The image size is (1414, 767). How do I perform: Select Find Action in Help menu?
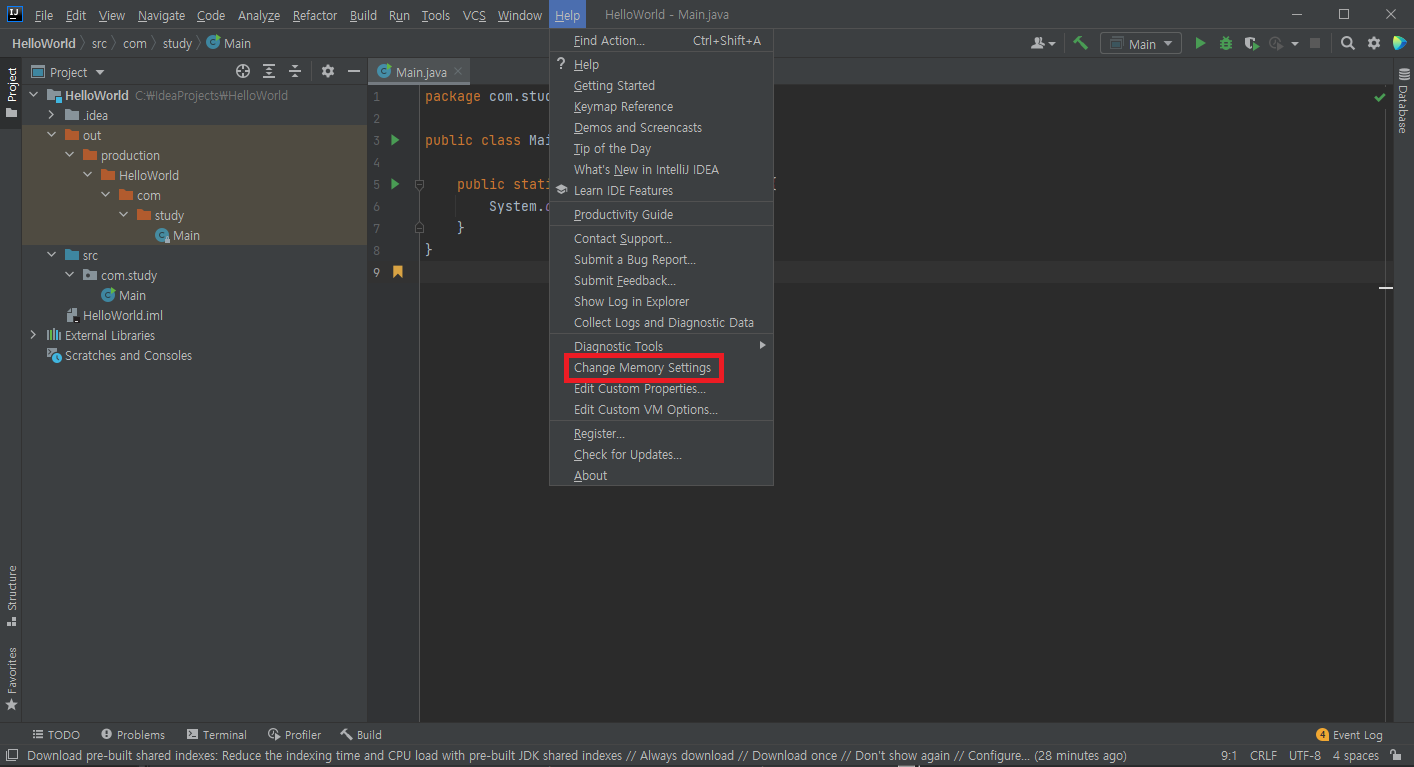coord(661,40)
